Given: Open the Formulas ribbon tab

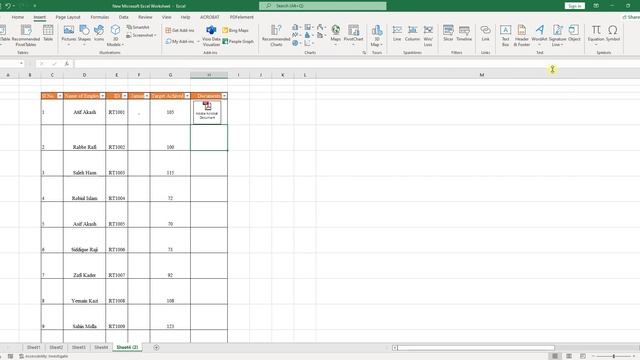Looking at the screenshot, I should (100, 17).
